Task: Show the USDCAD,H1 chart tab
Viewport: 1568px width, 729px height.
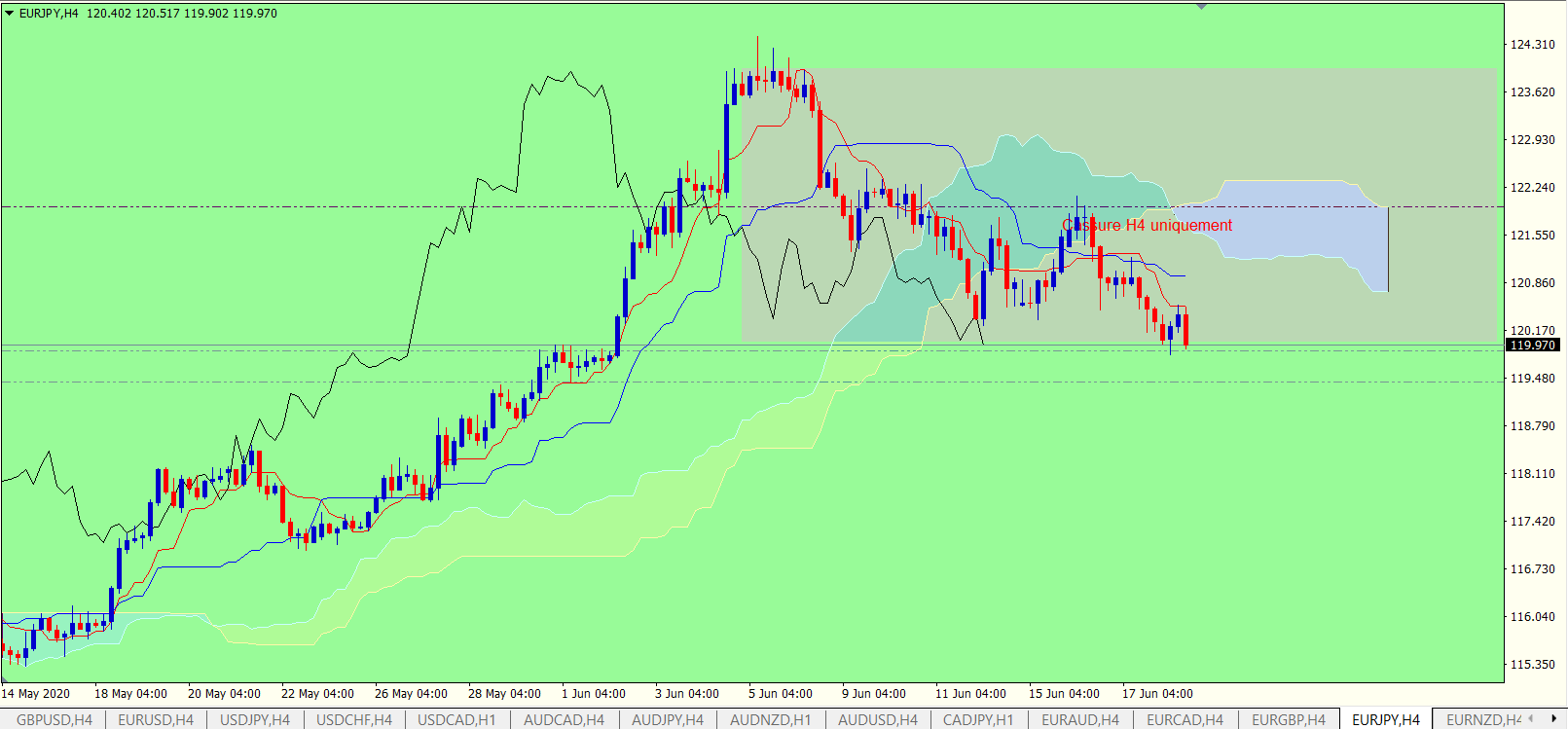Action: click(x=456, y=720)
